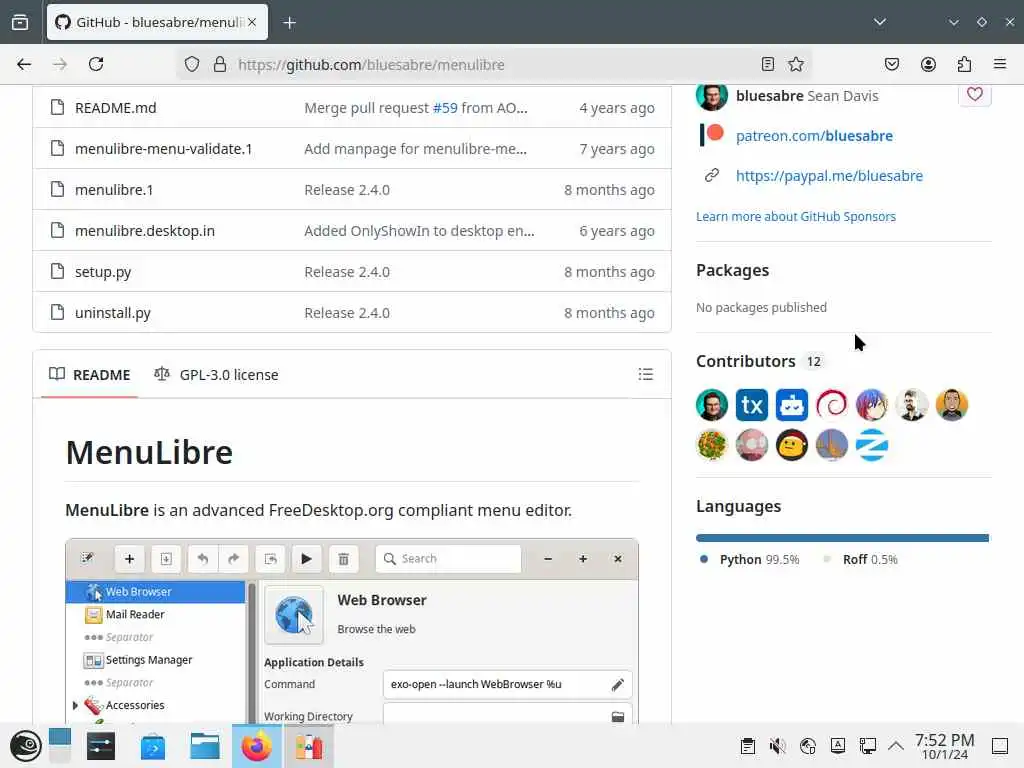Open patreon.com/bluesabre link
The image size is (1024, 768).
[814, 136]
